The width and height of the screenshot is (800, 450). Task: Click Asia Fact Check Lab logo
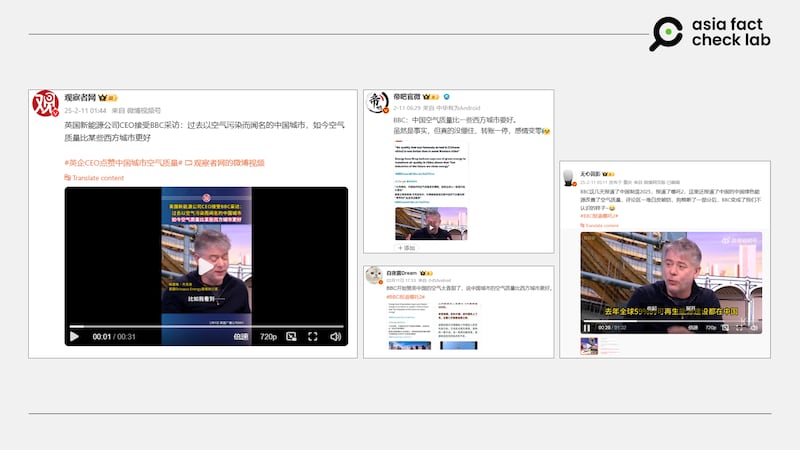coord(710,33)
